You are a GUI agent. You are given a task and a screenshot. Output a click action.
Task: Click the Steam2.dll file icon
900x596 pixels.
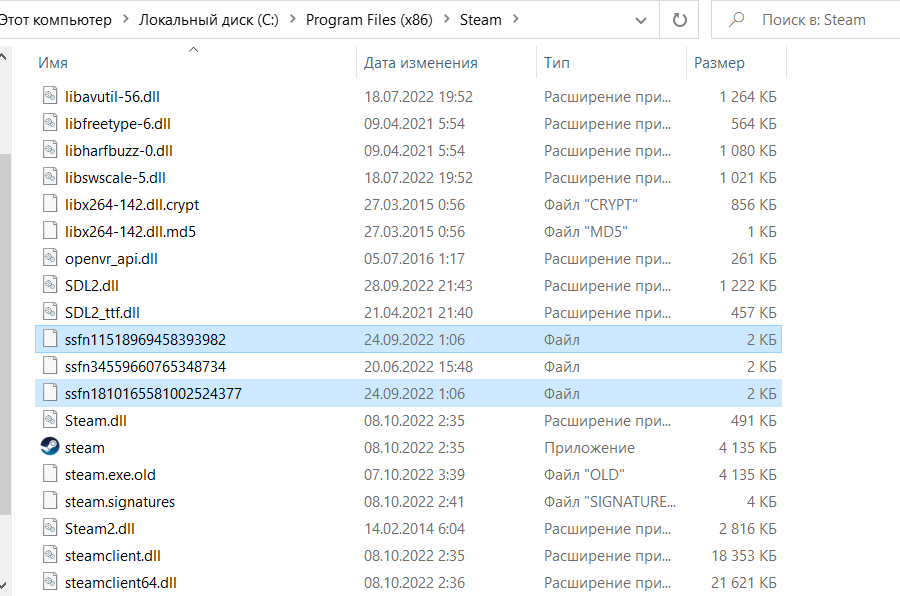50,527
